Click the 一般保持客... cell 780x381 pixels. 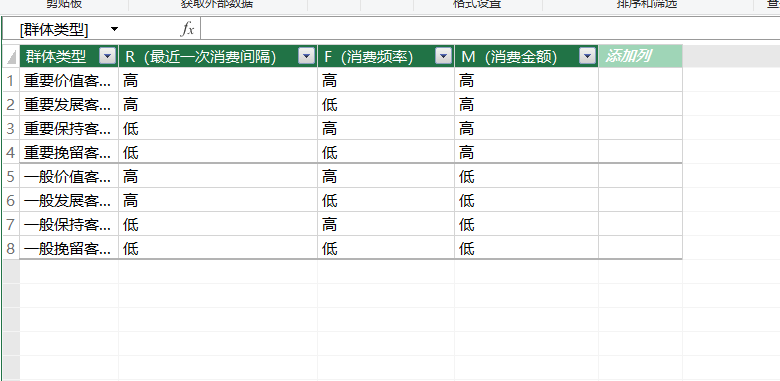point(69,224)
